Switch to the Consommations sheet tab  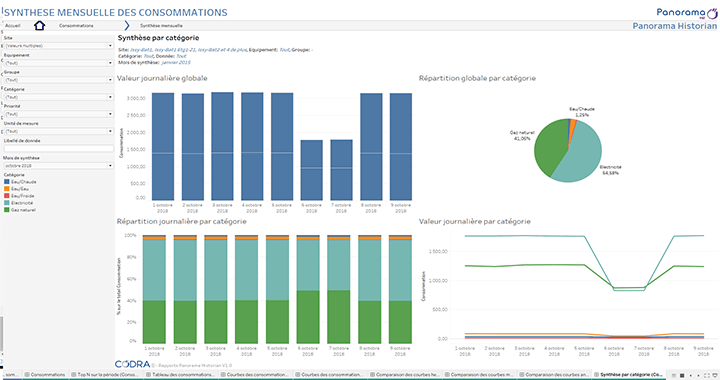point(45,375)
